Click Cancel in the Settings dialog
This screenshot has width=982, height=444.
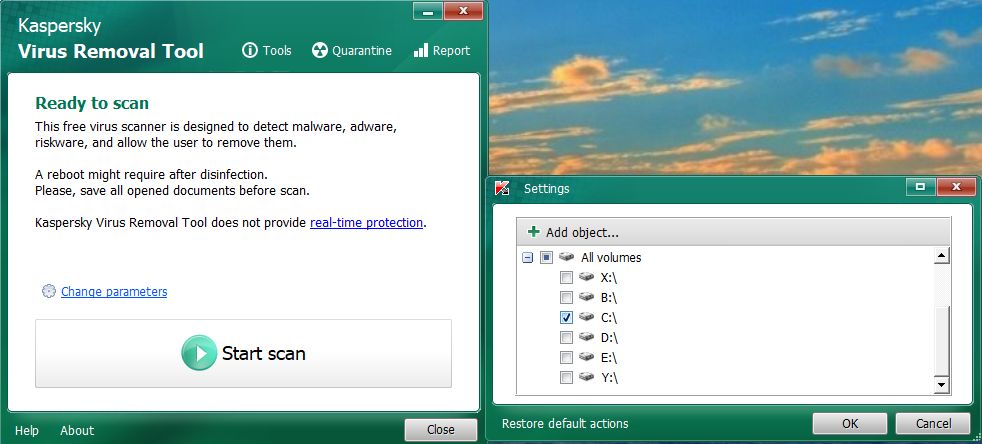933,424
